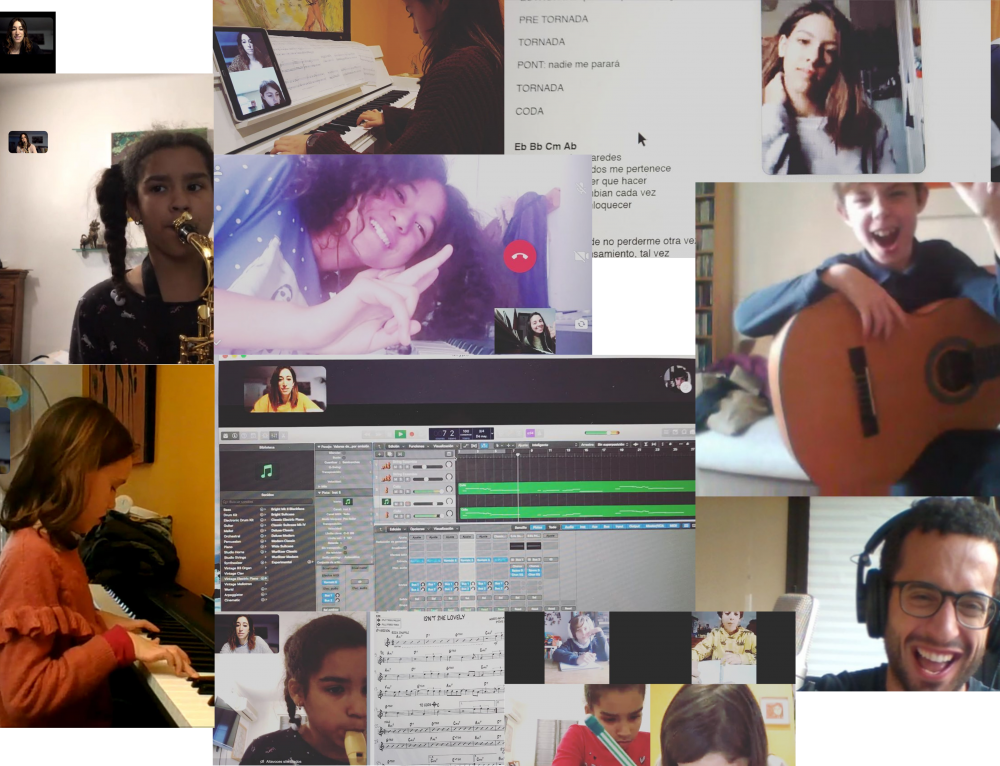This screenshot has width=1000, height=766.
Task: Click the Isn't She Lovely sheet music
Action: (438, 690)
